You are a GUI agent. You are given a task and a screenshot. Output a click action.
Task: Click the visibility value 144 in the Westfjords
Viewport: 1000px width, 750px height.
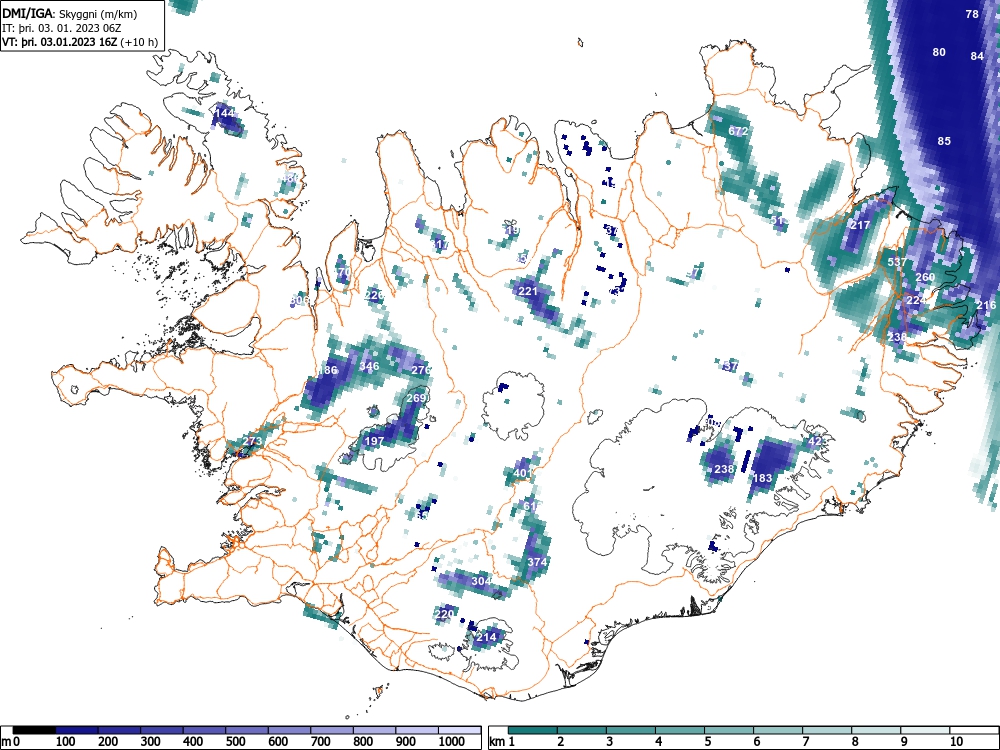(x=224, y=113)
